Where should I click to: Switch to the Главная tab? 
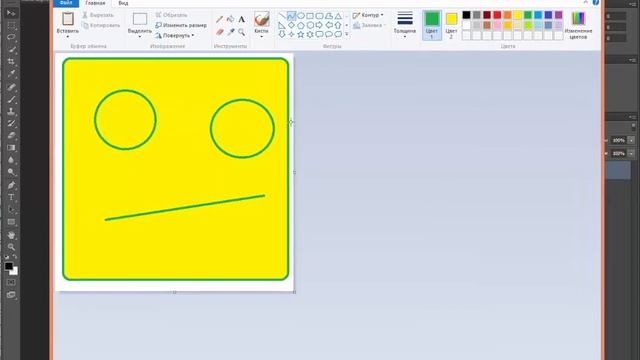(x=95, y=3)
